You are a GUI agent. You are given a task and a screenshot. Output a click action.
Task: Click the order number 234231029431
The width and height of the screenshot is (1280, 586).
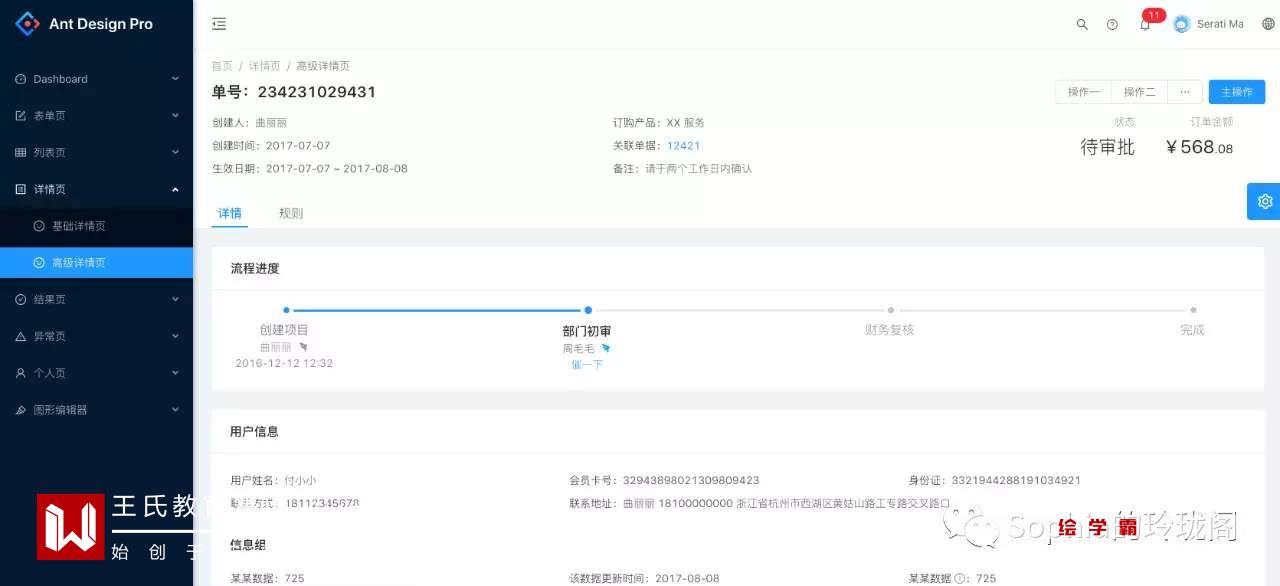pos(317,92)
